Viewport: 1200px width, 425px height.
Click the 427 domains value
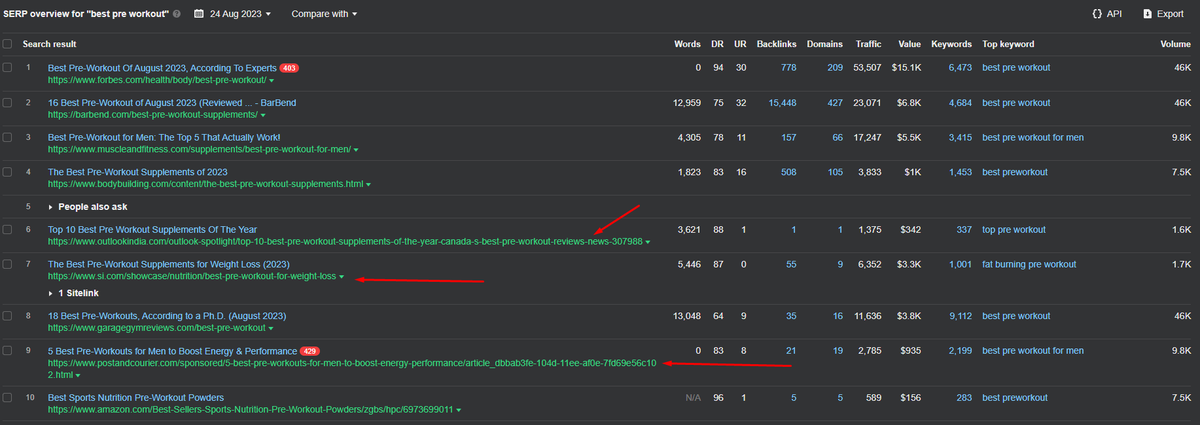click(x=834, y=103)
